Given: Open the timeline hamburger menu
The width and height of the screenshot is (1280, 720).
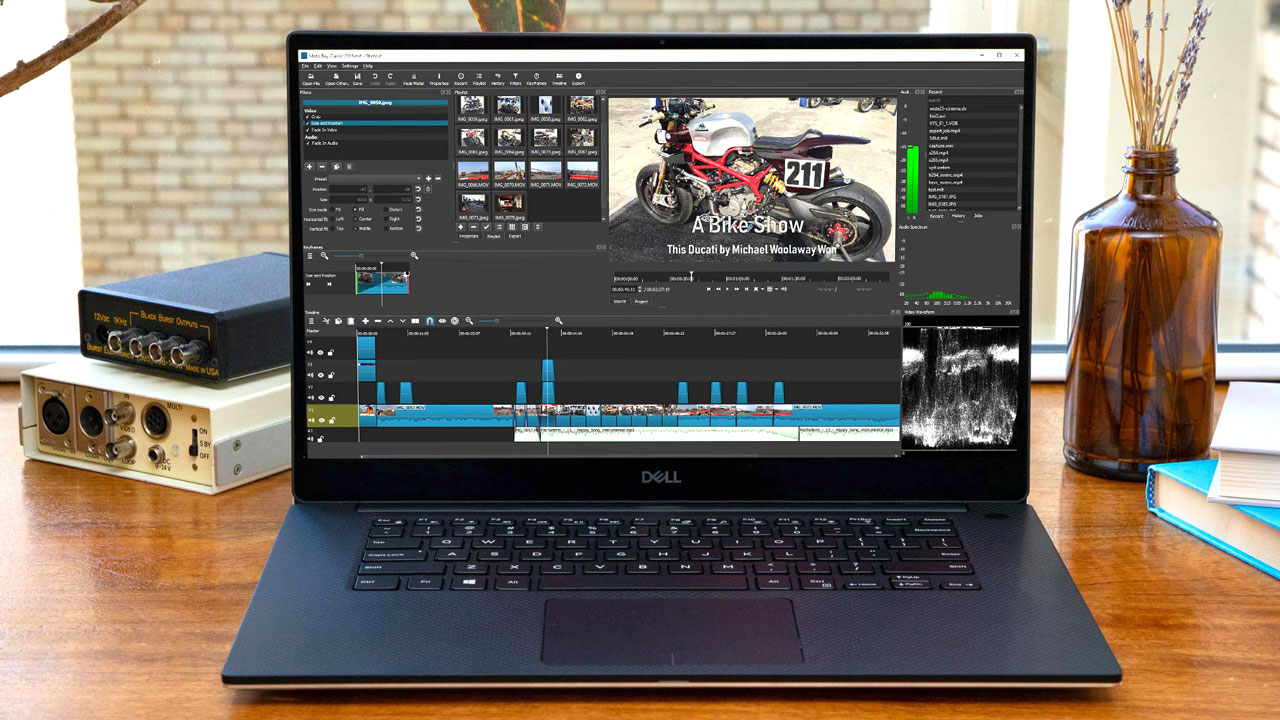Looking at the screenshot, I should pos(312,321).
